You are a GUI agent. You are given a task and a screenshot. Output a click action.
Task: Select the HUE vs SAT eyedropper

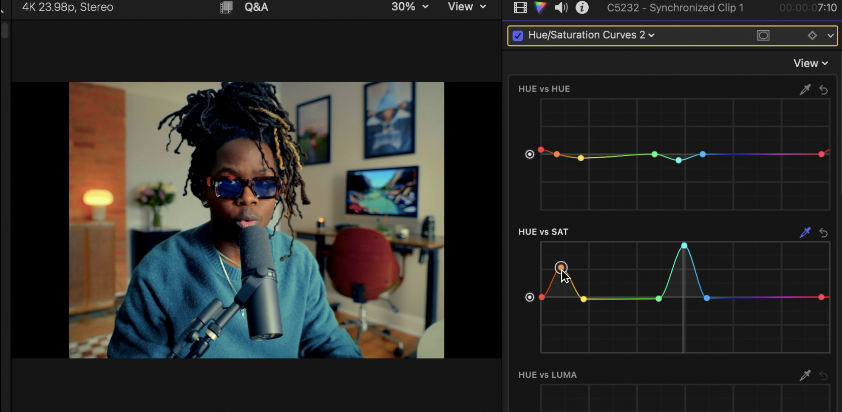[x=804, y=233]
